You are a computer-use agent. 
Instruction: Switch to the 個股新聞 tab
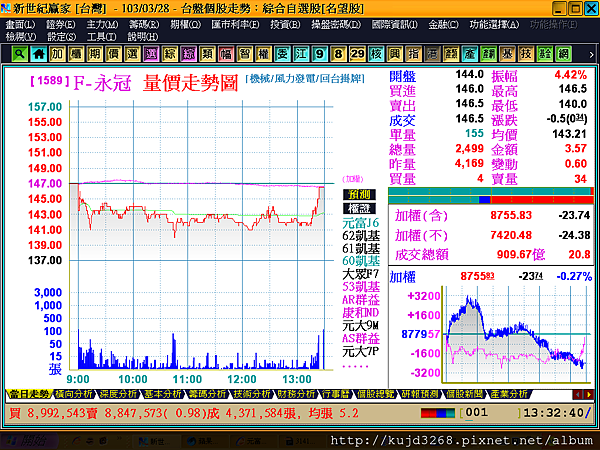[x=465, y=394]
